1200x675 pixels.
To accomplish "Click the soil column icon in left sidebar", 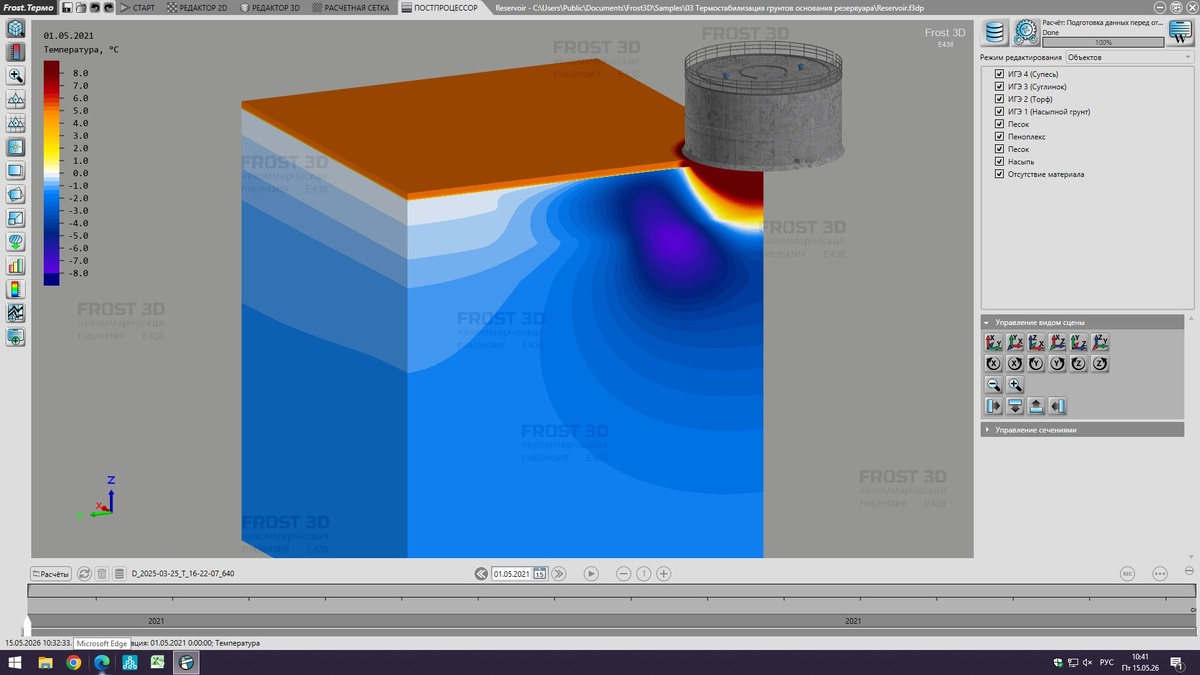I will [x=15, y=52].
